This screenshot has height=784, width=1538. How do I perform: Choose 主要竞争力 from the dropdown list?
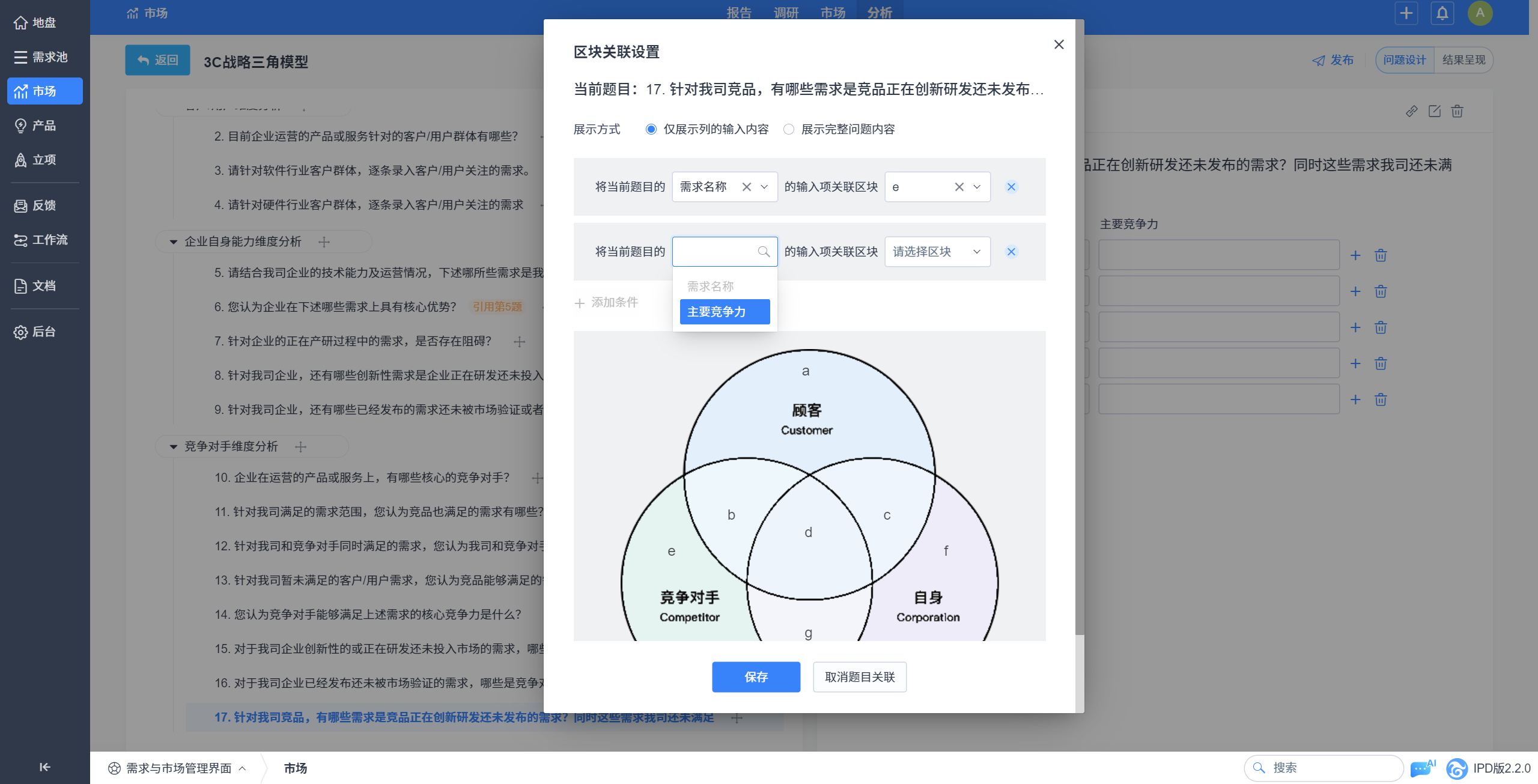coord(725,312)
